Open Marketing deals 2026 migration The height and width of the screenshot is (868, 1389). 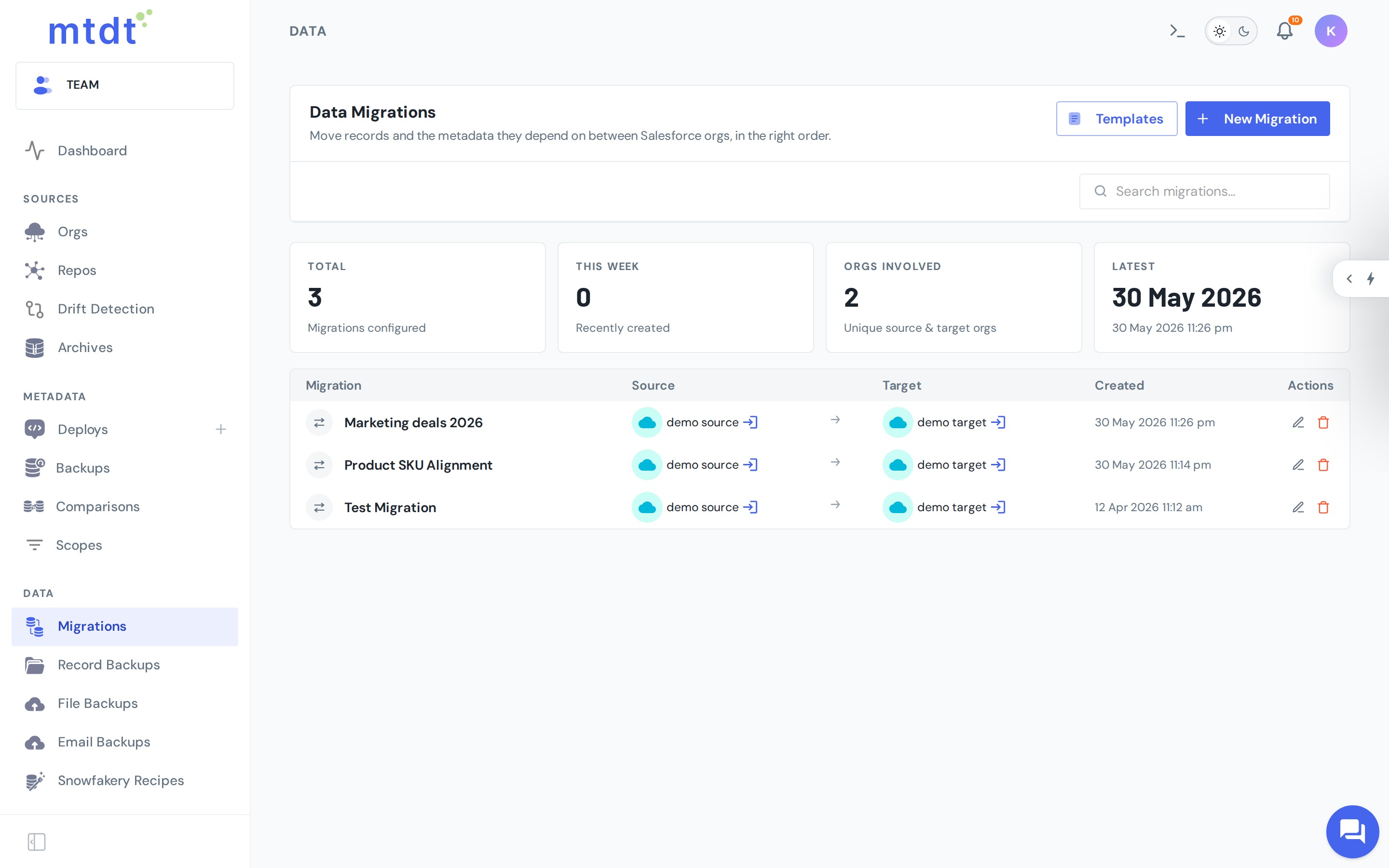(413, 422)
